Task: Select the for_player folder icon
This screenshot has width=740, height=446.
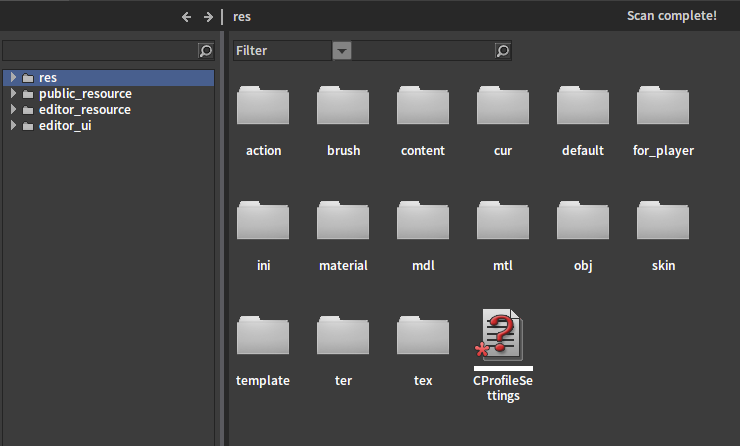Action: [x=663, y=105]
